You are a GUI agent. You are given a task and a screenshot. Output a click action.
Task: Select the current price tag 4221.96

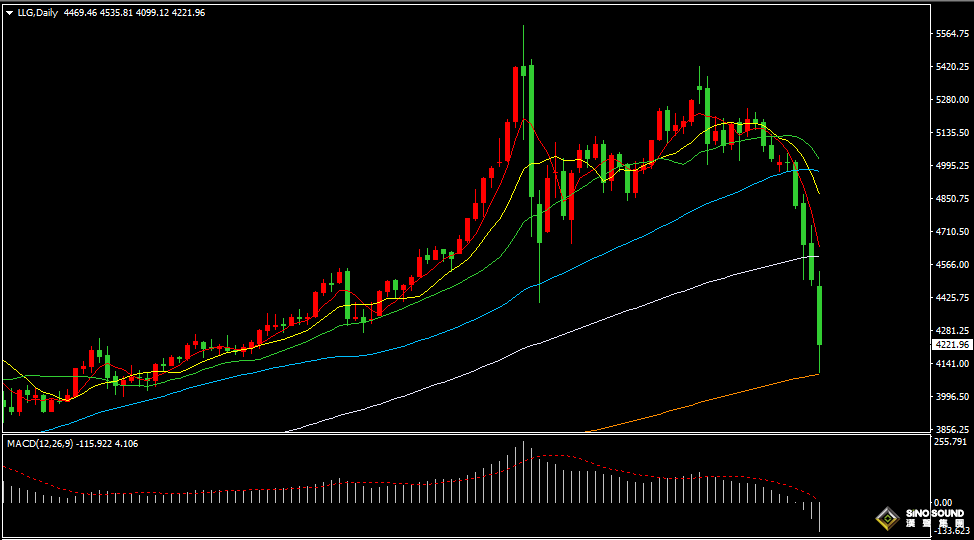pyautogui.click(x=952, y=344)
